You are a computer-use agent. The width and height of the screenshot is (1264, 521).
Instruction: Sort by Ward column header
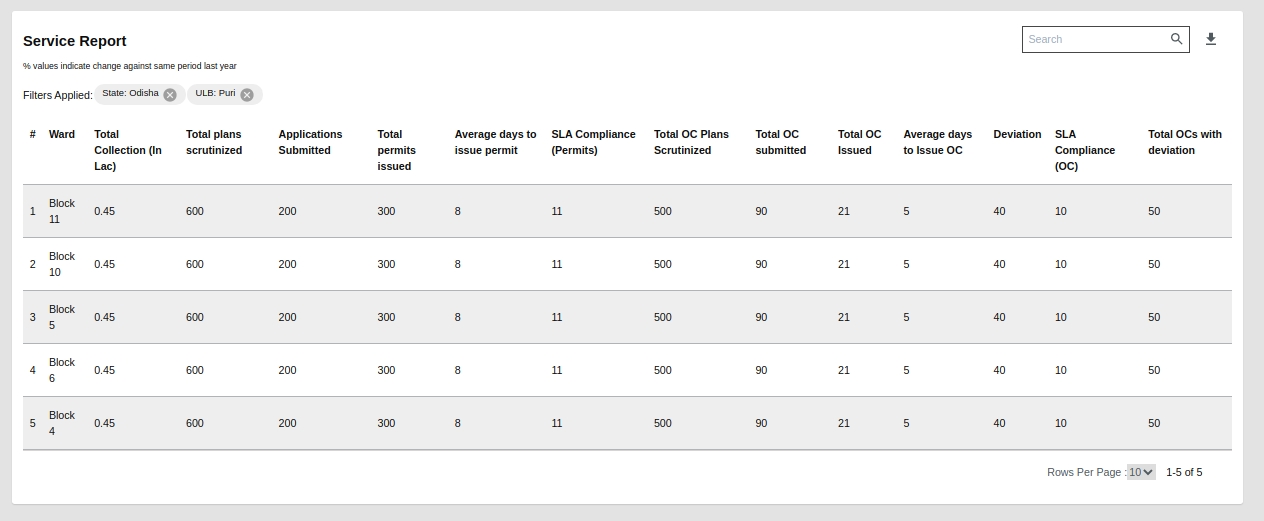pos(62,134)
